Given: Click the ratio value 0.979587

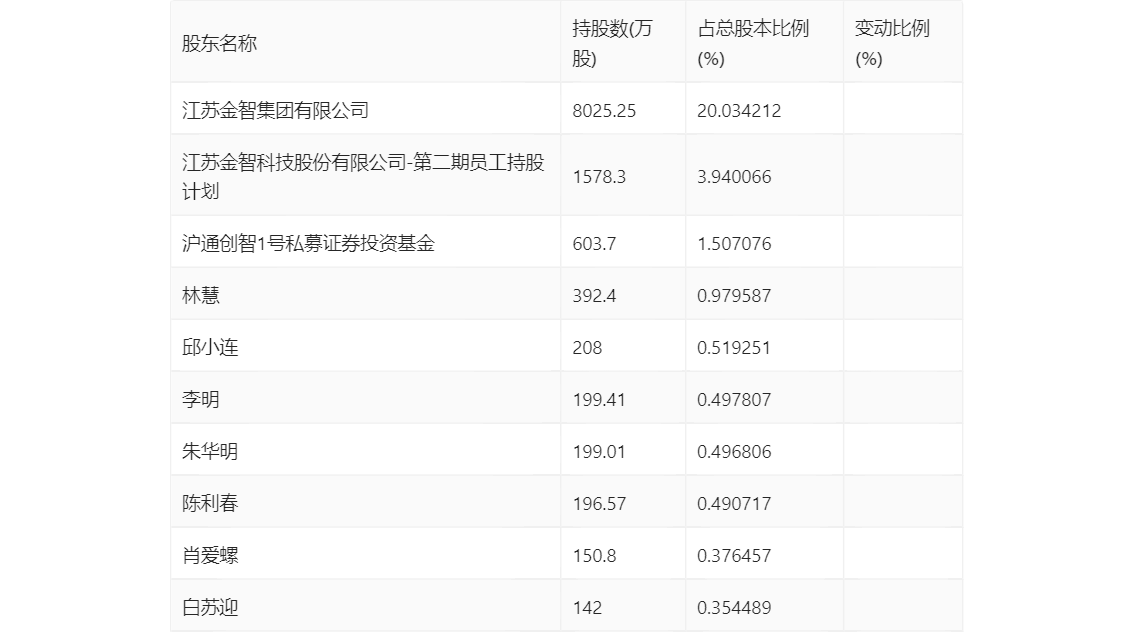Looking at the screenshot, I should (x=734, y=296).
